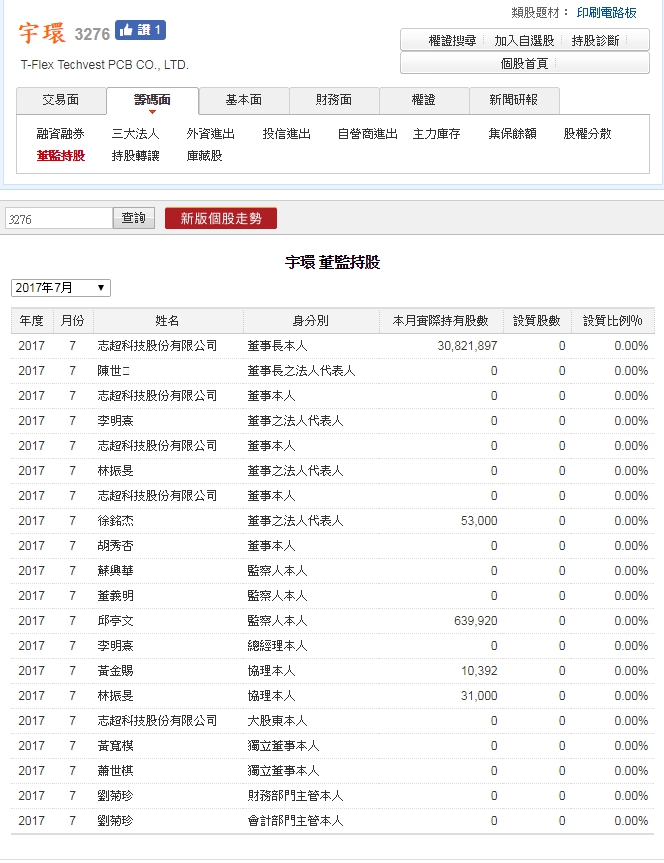Open 持股轉讓 link

pyautogui.click(x=135, y=156)
